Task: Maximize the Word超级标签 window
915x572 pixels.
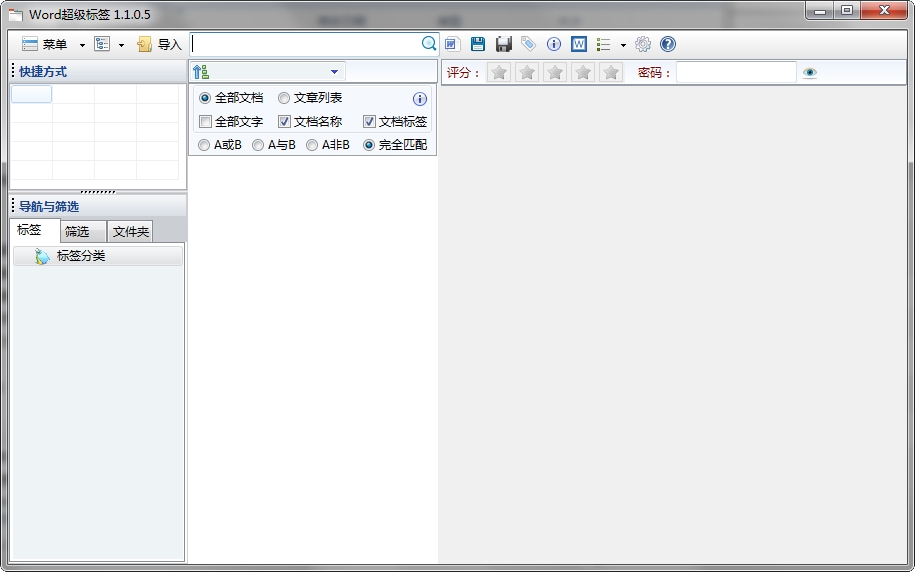Action: [x=847, y=11]
